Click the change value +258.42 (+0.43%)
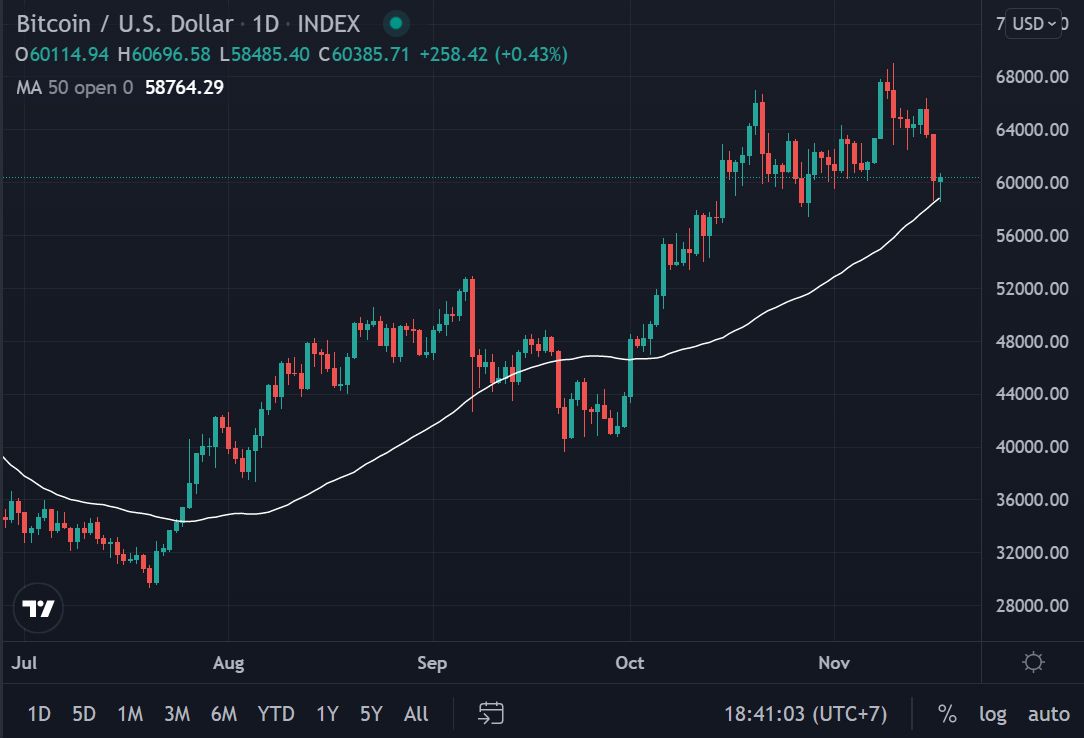This screenshot has height=738, width=1084. pos(494,55)
